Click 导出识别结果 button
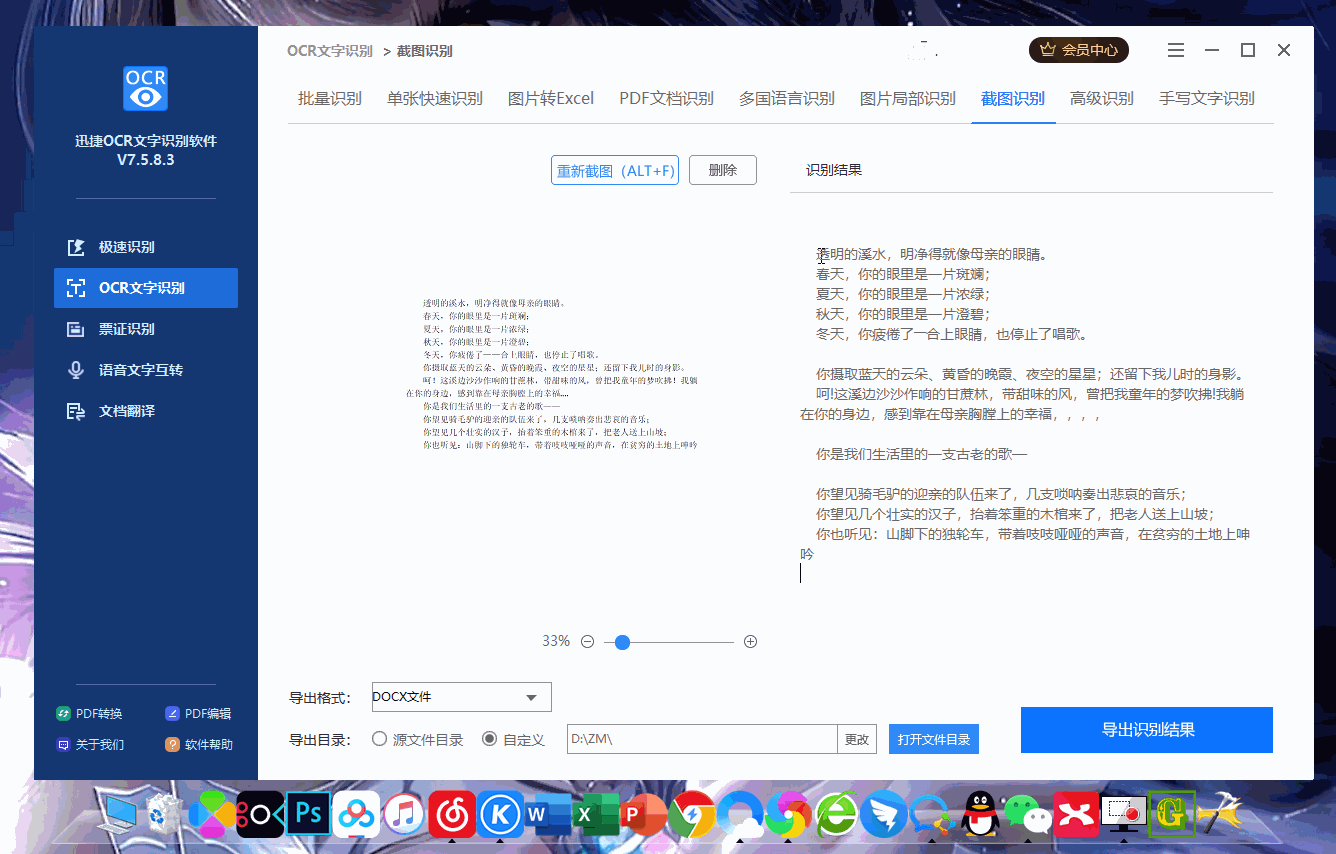 (1147, 730)
